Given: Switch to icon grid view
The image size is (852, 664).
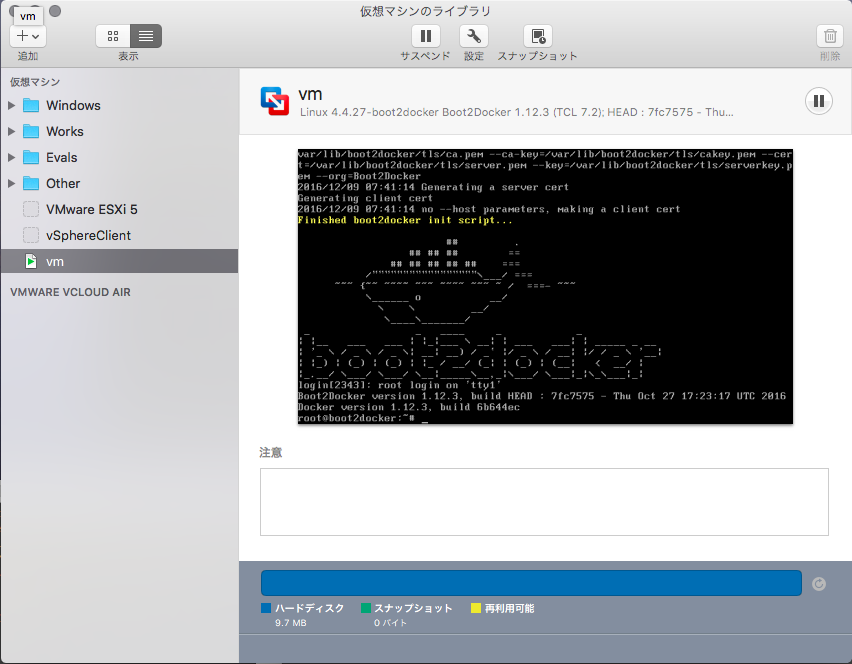Looking at the screenshot, I should (113, 36).
